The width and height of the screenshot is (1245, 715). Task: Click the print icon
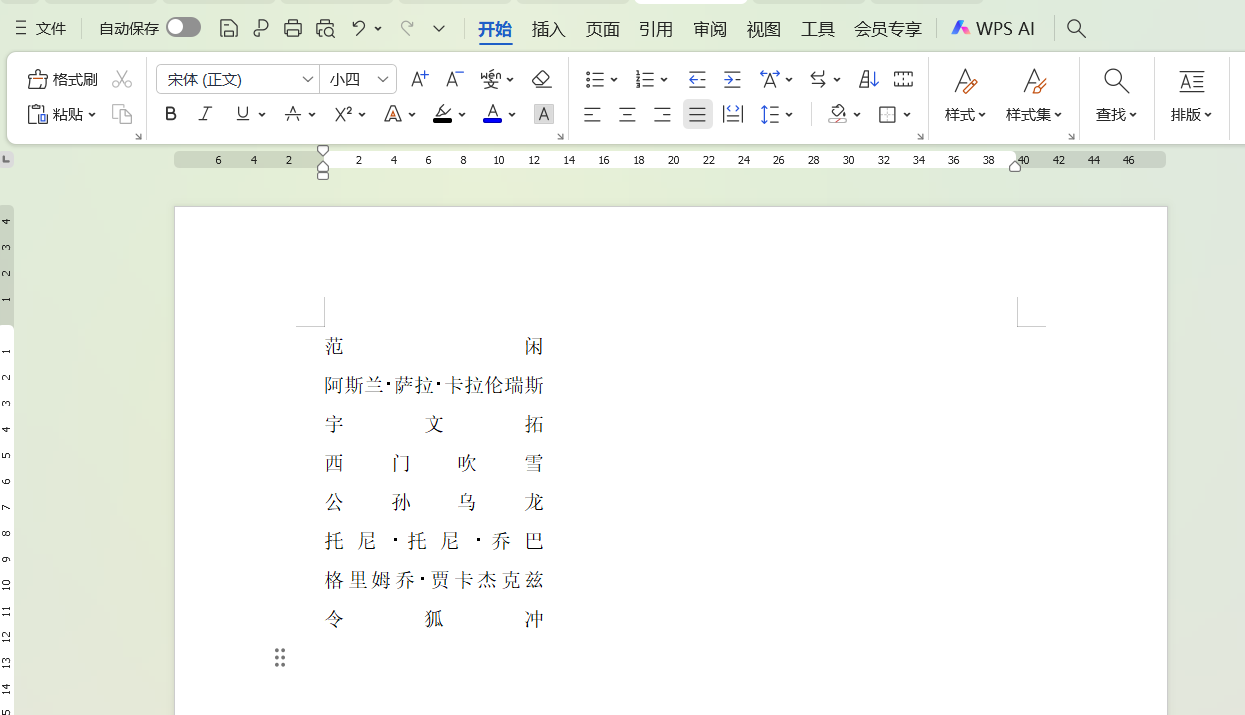(293, 28)
